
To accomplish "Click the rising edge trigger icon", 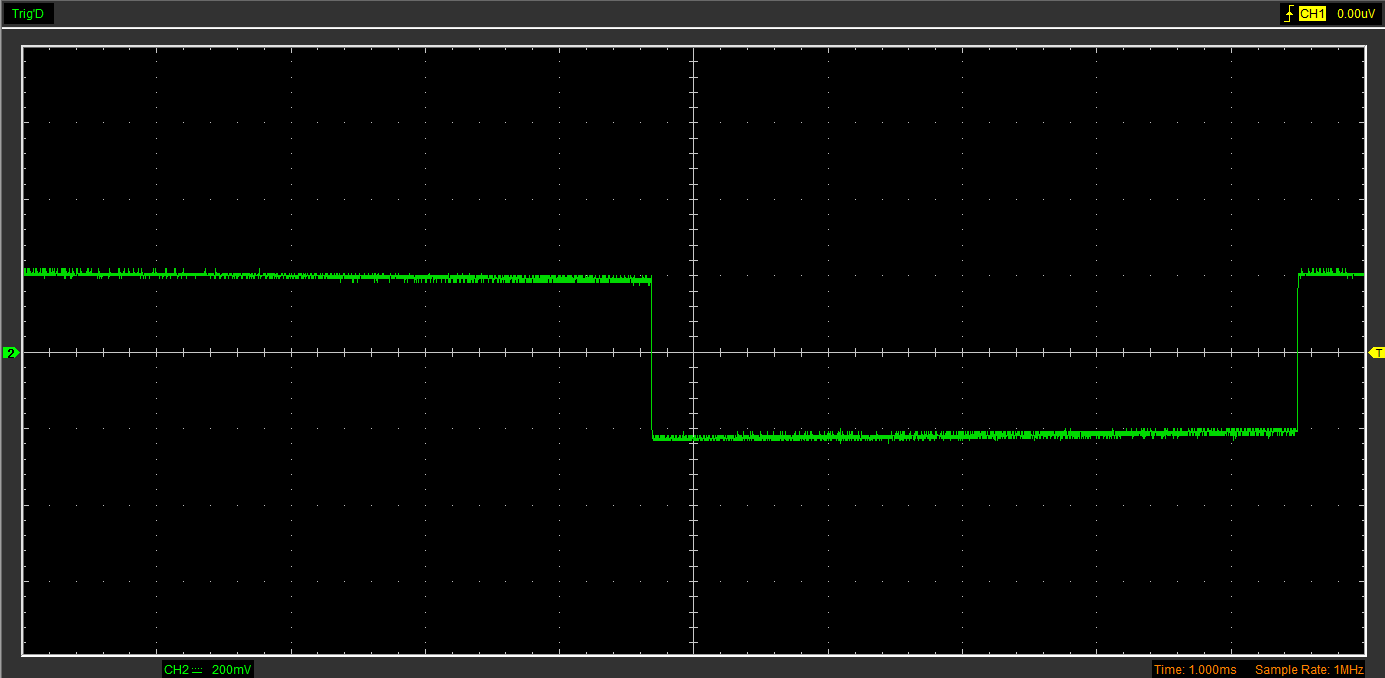I will [x=1289, y=14].
